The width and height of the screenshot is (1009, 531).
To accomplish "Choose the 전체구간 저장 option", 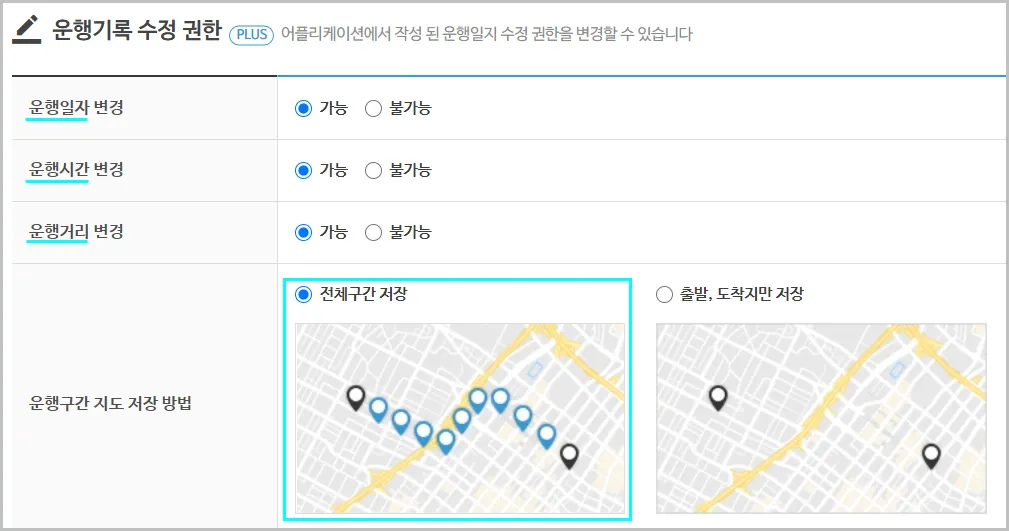I will click(x=304, y=294).
